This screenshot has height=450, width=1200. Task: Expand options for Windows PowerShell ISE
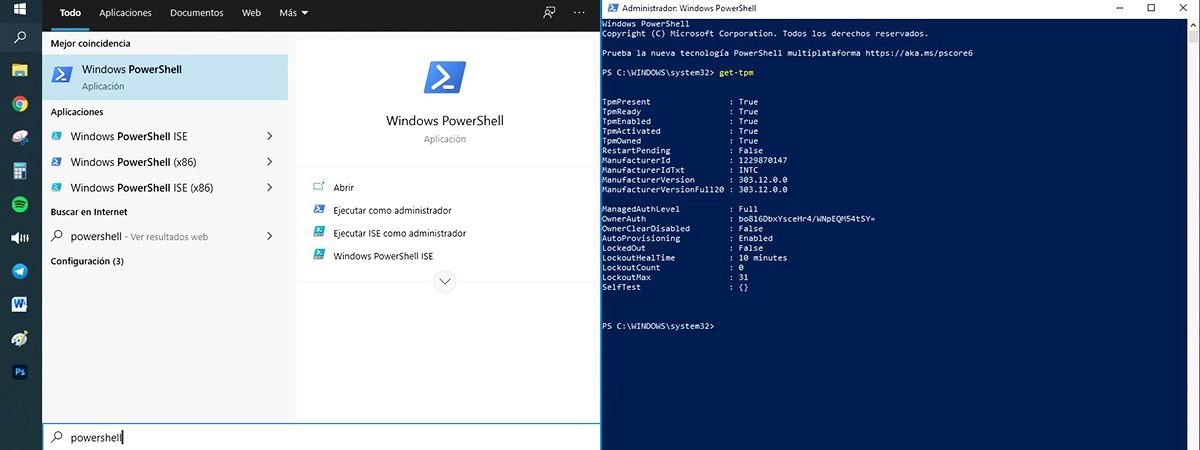pyautogui.click(x=270, y=136)
